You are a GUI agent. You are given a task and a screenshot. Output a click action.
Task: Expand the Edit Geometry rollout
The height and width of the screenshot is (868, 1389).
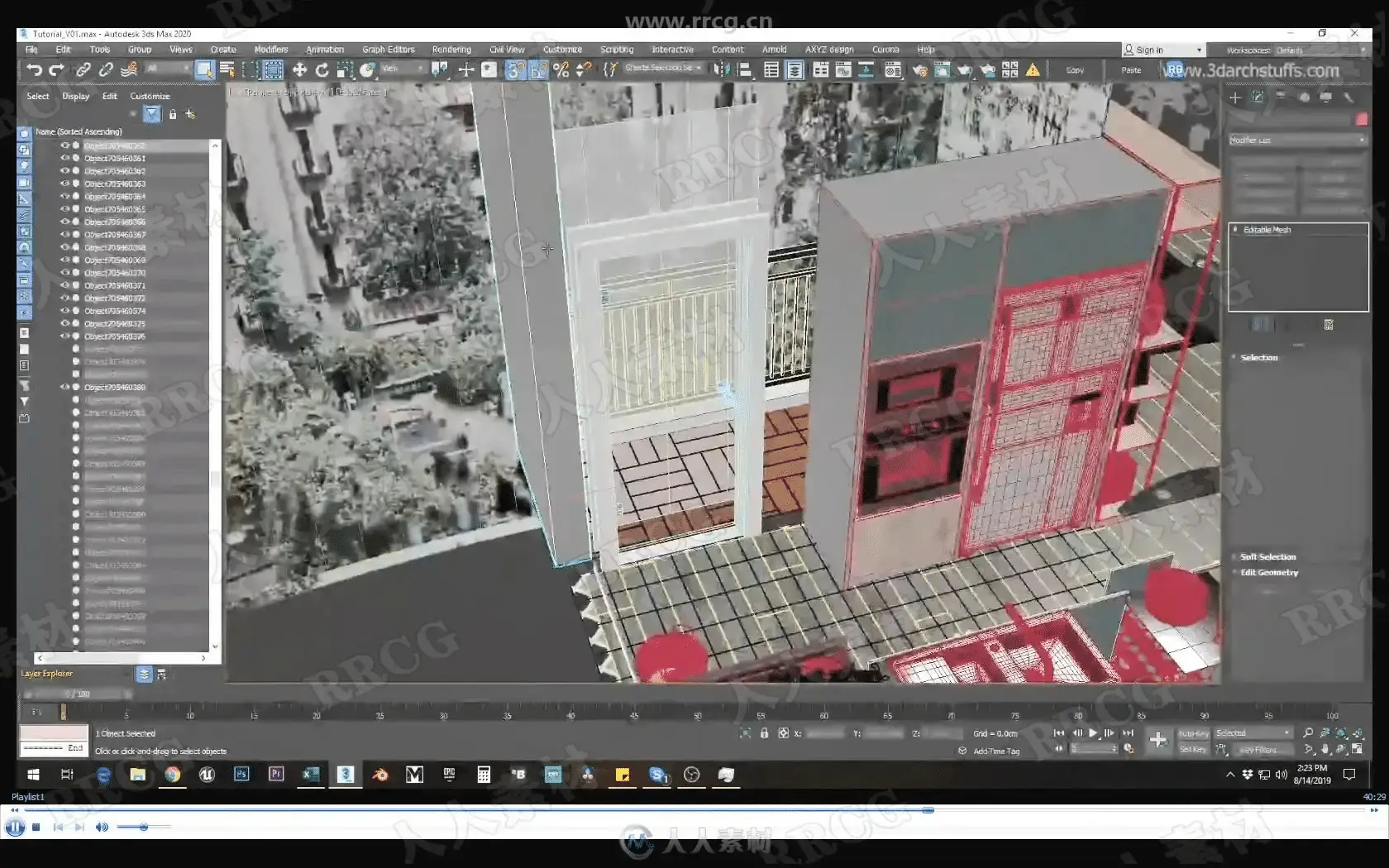tap(1268, 572)
